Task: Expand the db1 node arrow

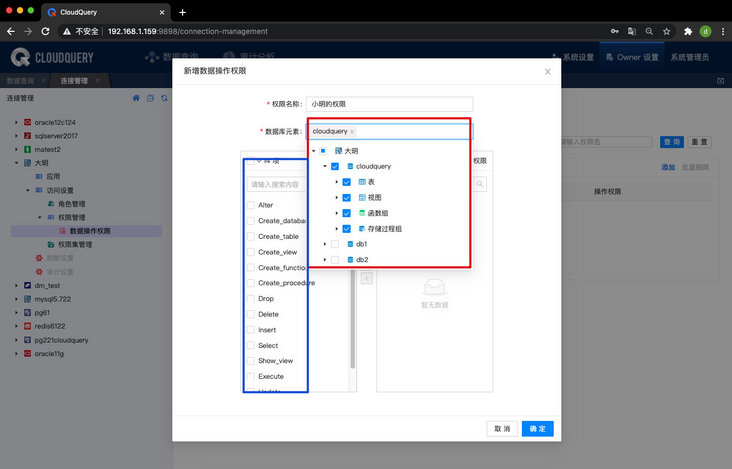Action: (x=325, y=244)
